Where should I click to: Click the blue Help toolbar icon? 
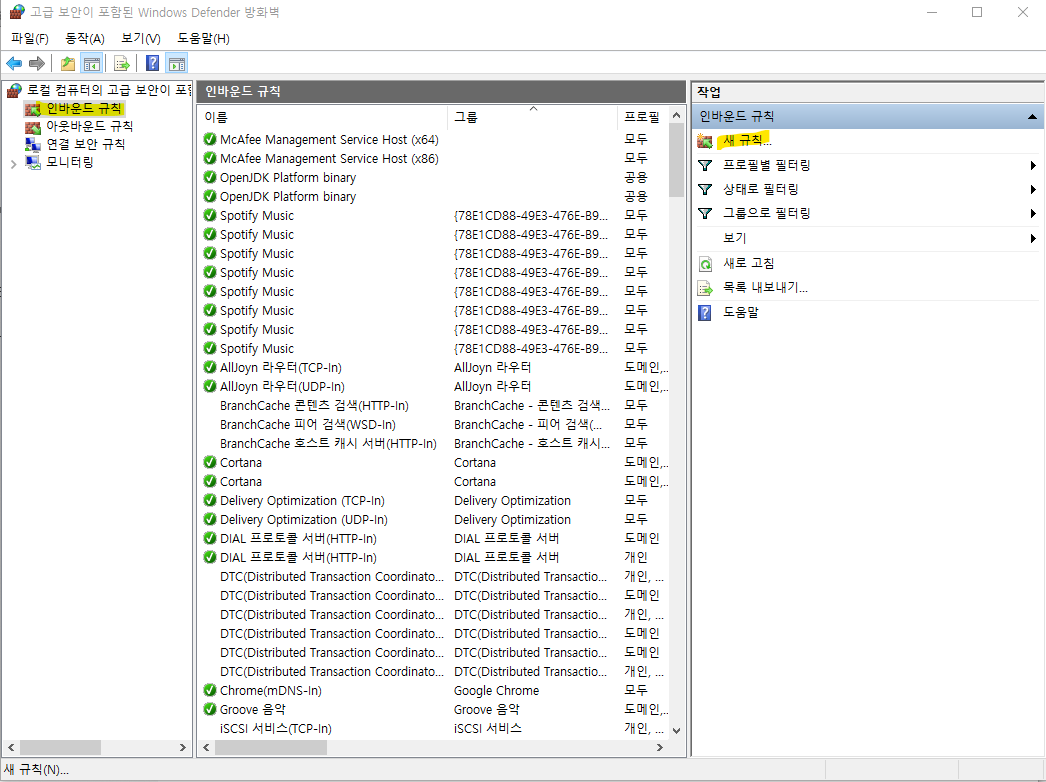tap(152, 63)
